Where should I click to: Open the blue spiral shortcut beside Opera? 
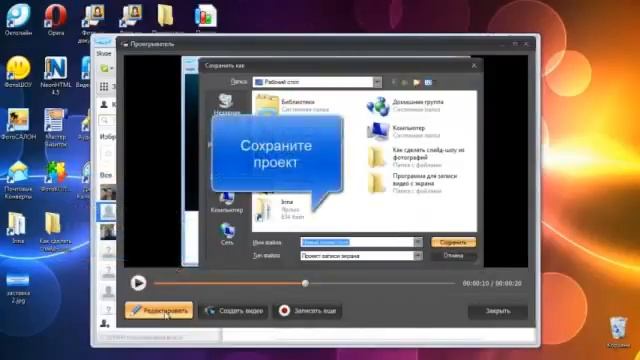coord(18,20)
